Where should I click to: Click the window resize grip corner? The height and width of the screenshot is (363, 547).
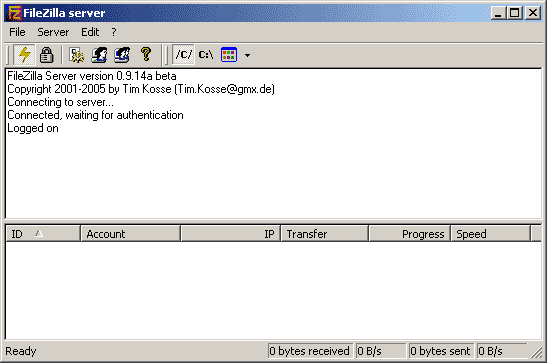pyautogui.click(x=536, y=353)
